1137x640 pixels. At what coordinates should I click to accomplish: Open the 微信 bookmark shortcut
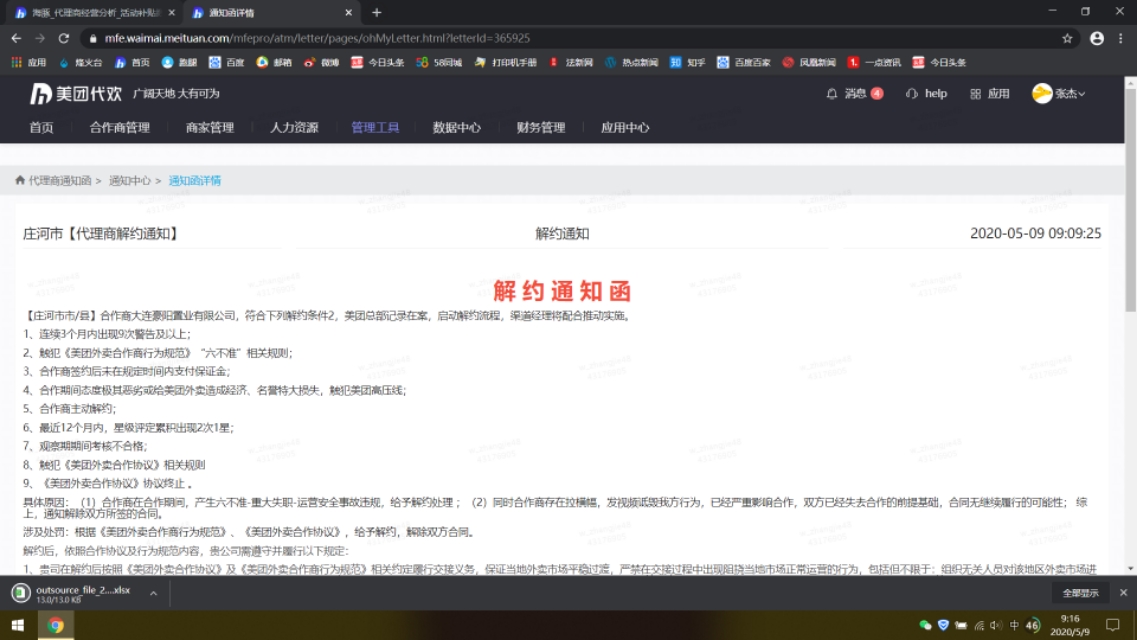324,61
